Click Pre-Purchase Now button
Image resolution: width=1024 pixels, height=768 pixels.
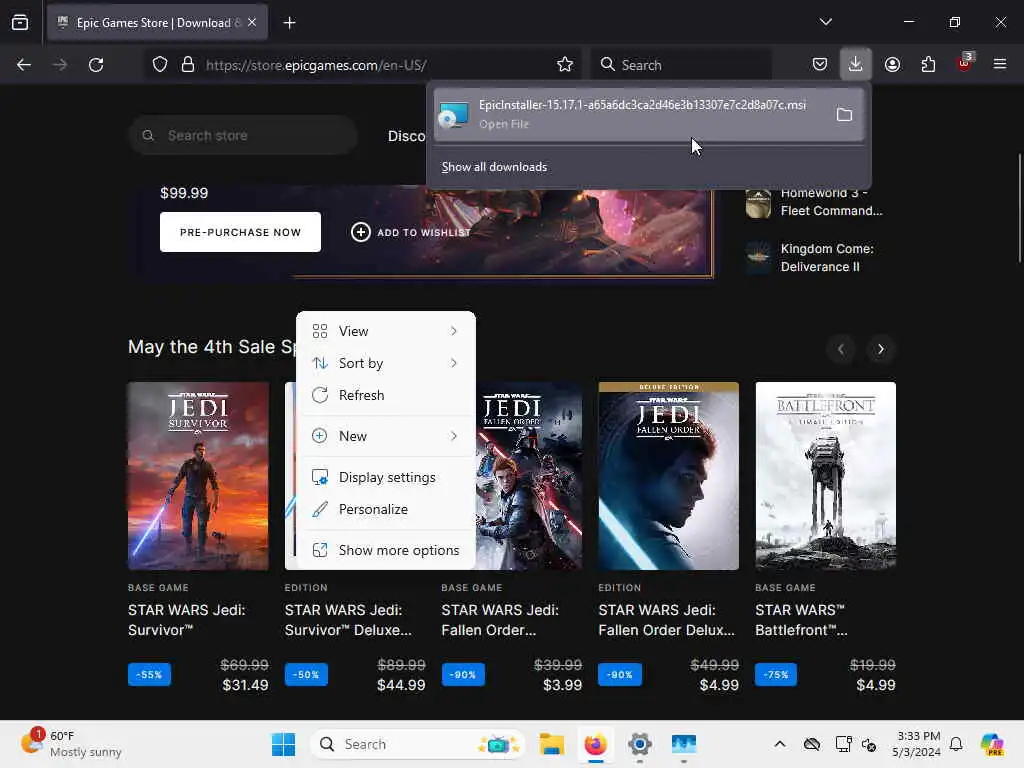tap(240, 232)
